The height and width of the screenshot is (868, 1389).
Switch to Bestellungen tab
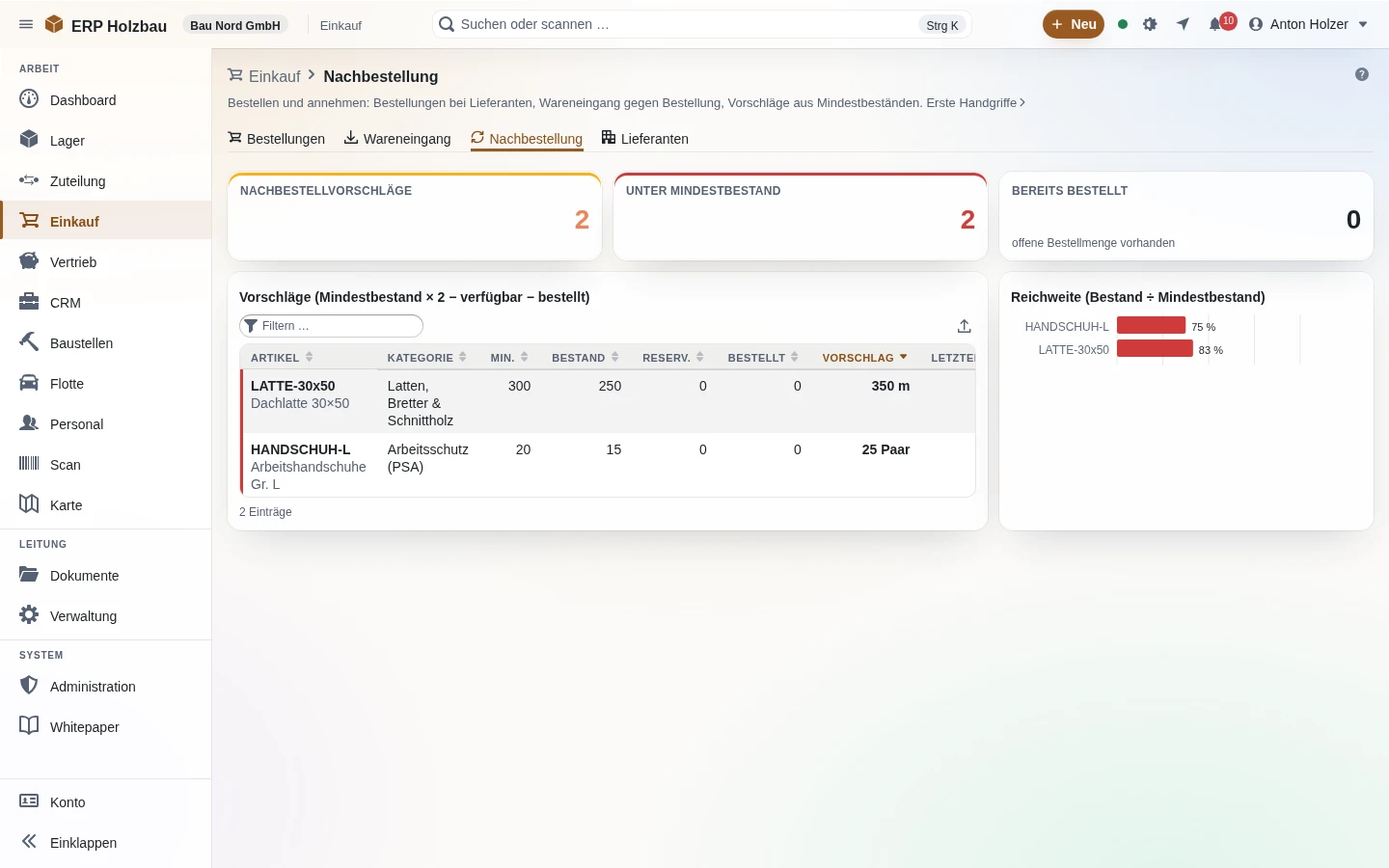point(276,138)
